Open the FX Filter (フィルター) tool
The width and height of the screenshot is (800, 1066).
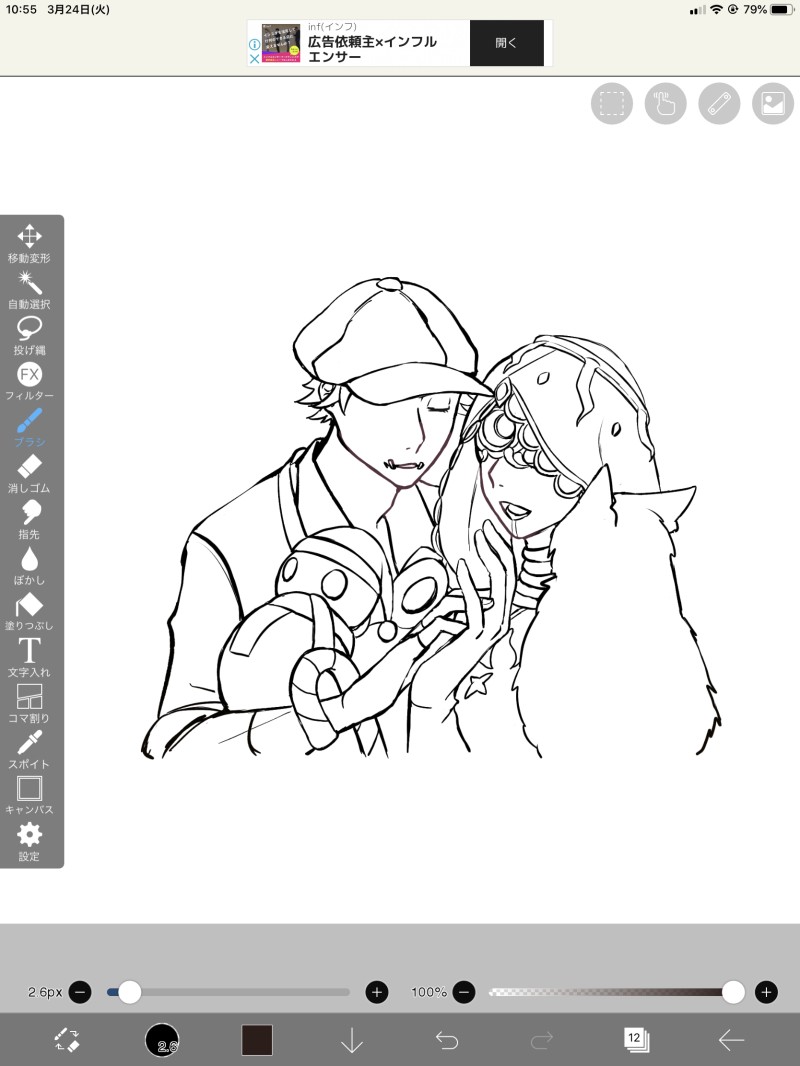pyautogui.click(x=29, y=381)
